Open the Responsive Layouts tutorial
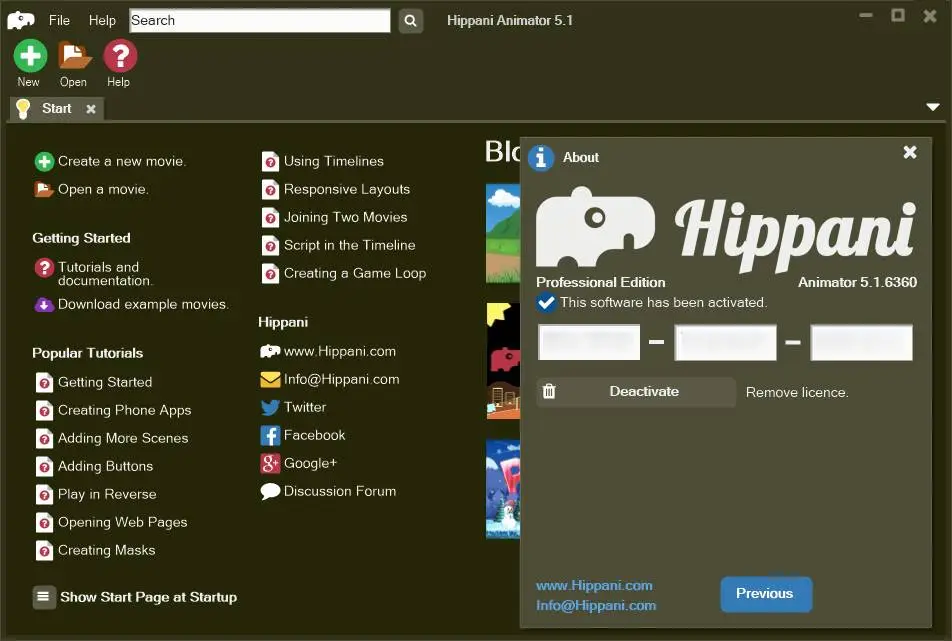 (x=347, y=189)
